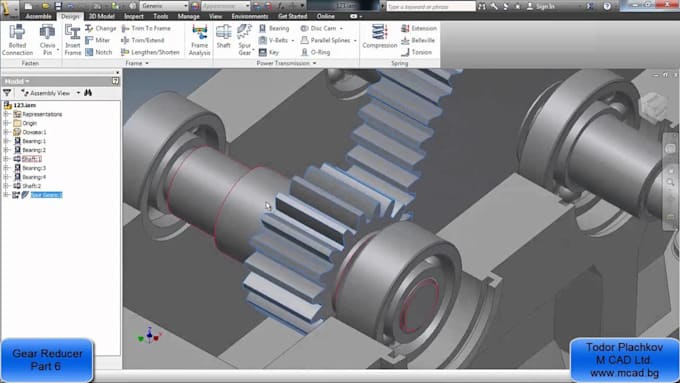This screenshot has height=383, width=680.
Task: Select Torsion spring tool
Action: click(x=417, y=52)
